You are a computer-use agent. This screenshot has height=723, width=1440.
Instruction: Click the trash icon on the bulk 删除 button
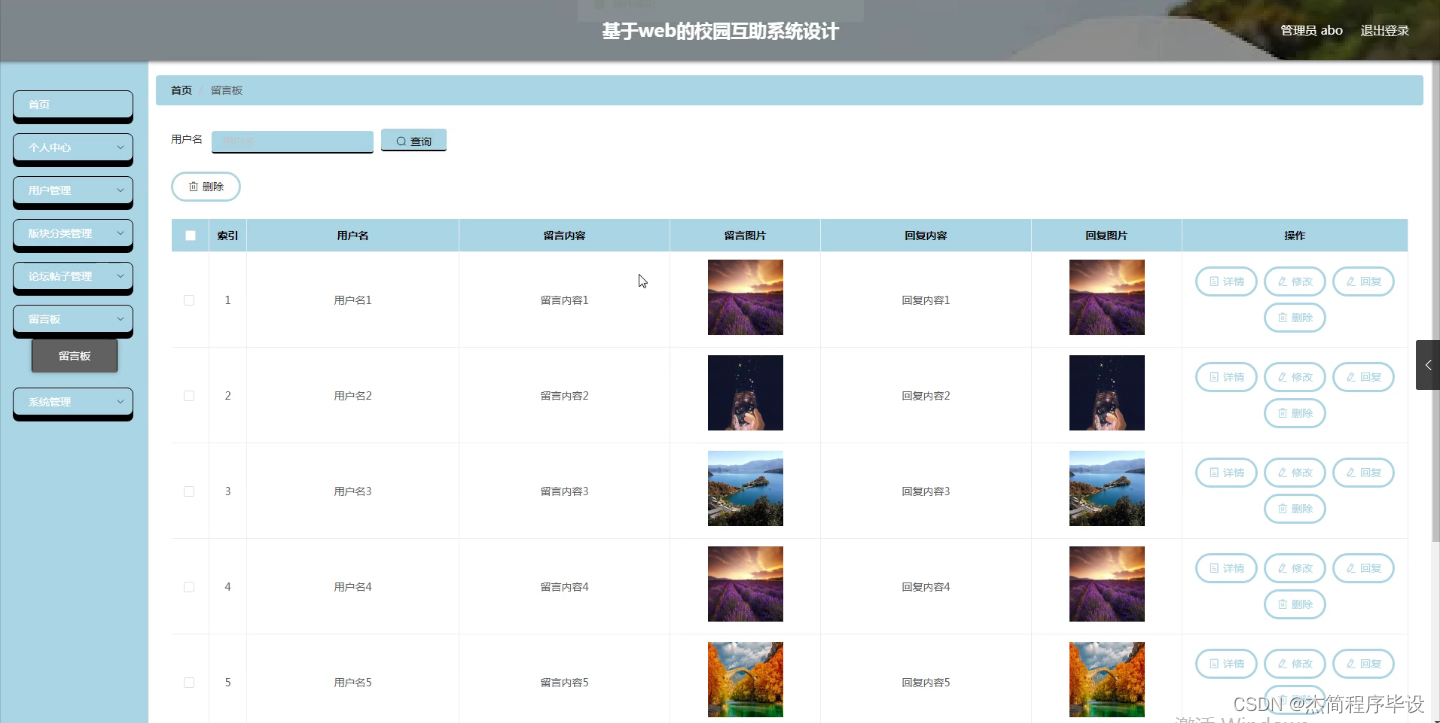click(194, 185)
